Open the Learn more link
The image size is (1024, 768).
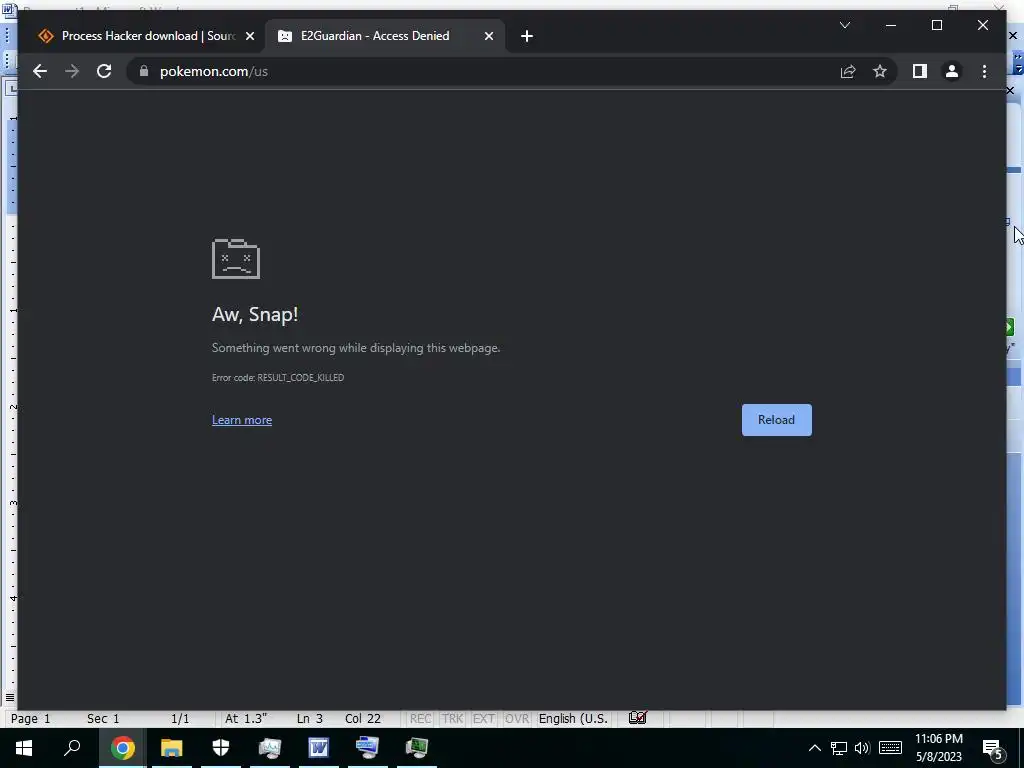tap(242, 420)
